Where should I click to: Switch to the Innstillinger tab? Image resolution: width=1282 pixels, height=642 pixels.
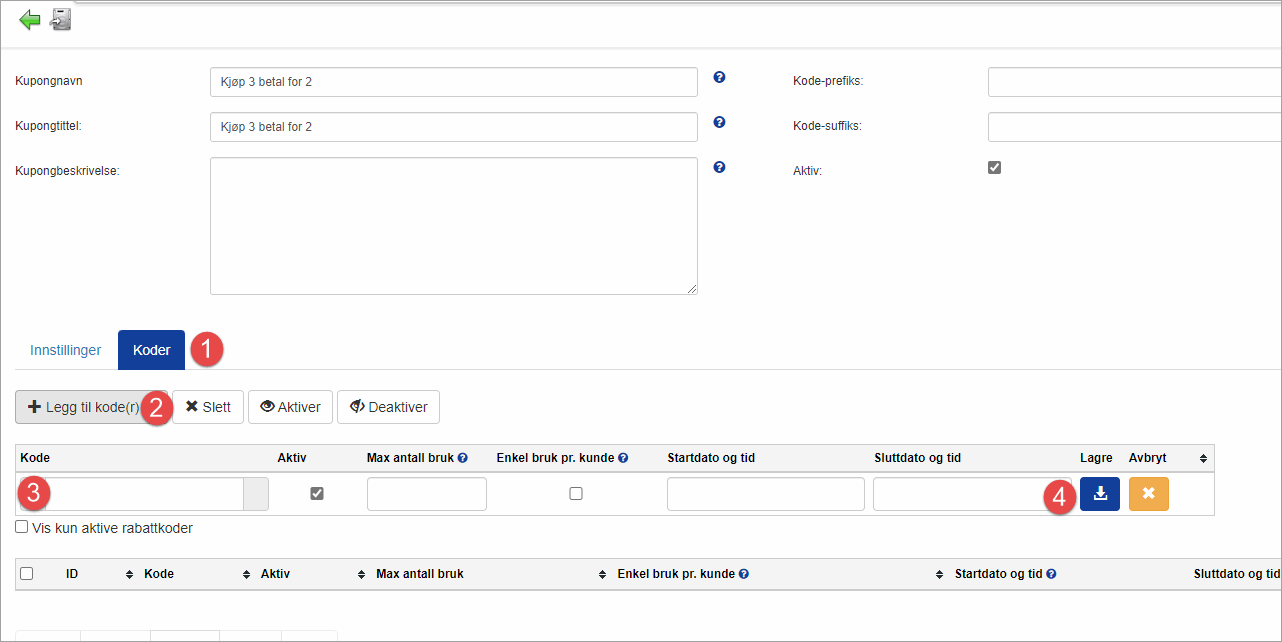click(x=66, y=350)
